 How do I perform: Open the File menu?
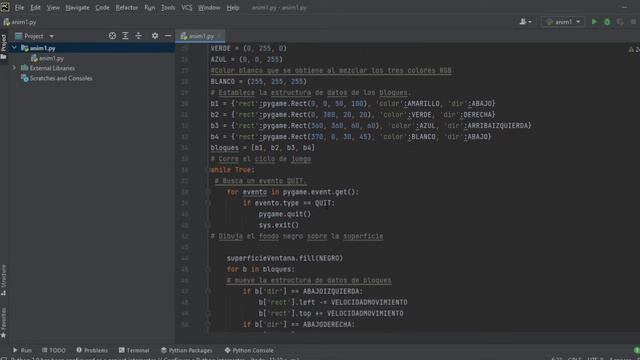(x=19, y=8)
